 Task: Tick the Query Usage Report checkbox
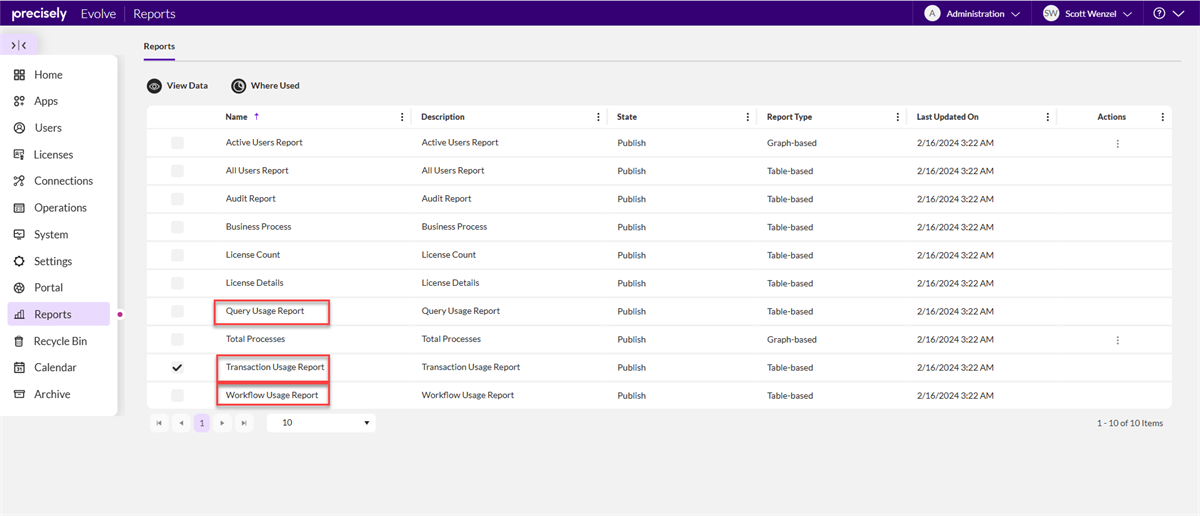click(177, 311)
